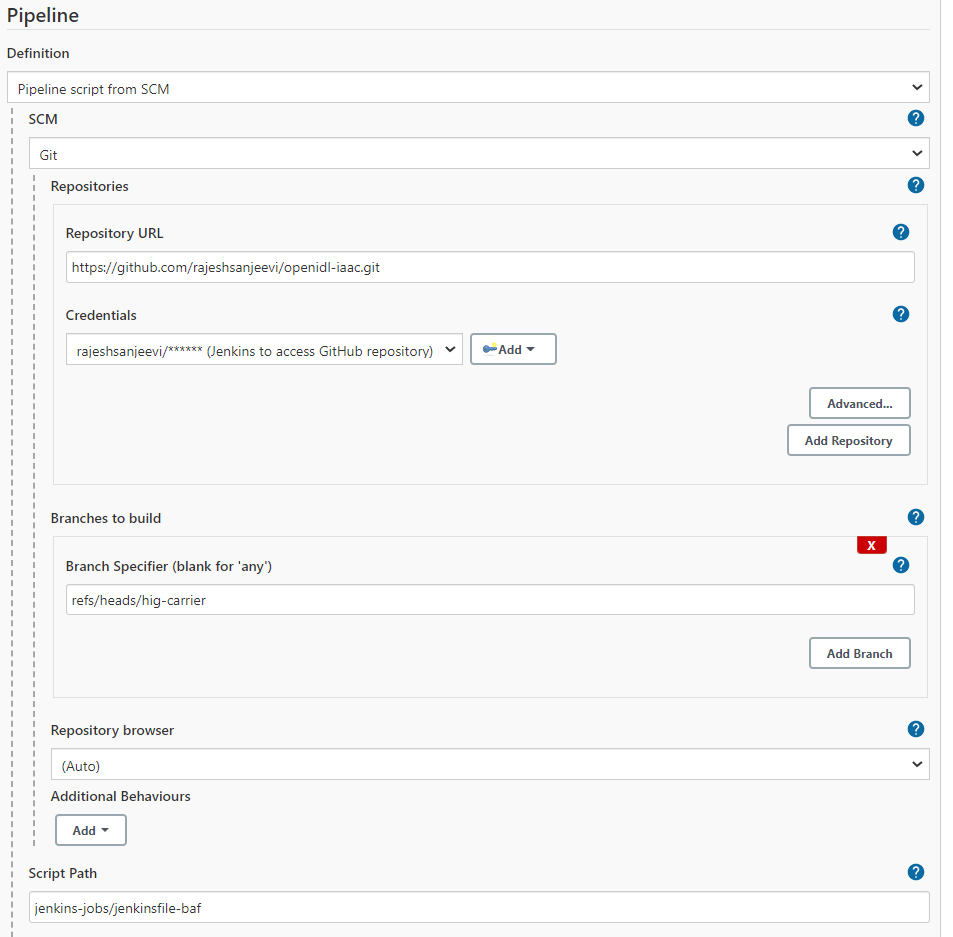Viewport: 953px width, 937px height.
Task: Select the Pipeline section heading
Action: 43,15
